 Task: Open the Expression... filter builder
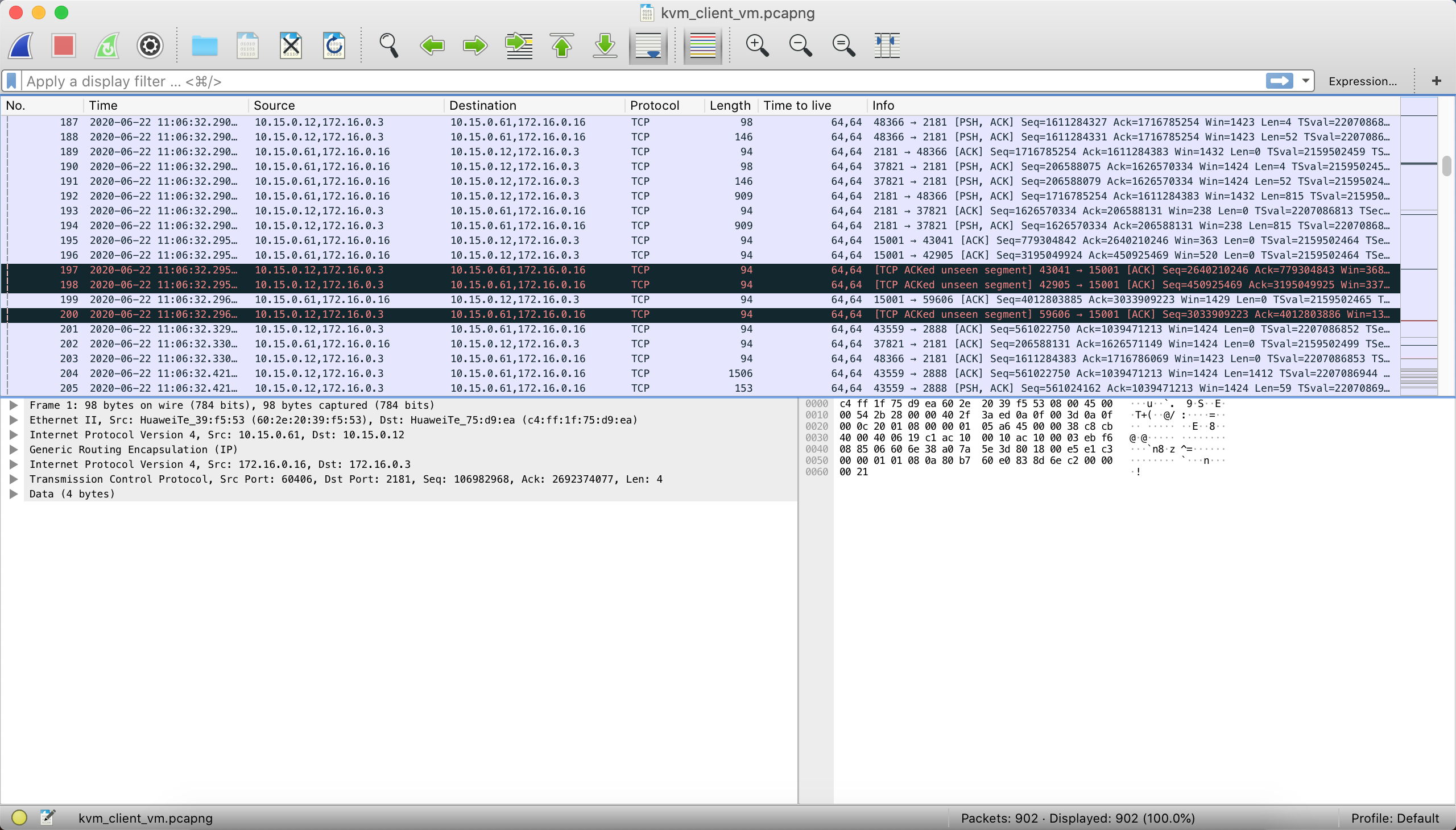1363,80
